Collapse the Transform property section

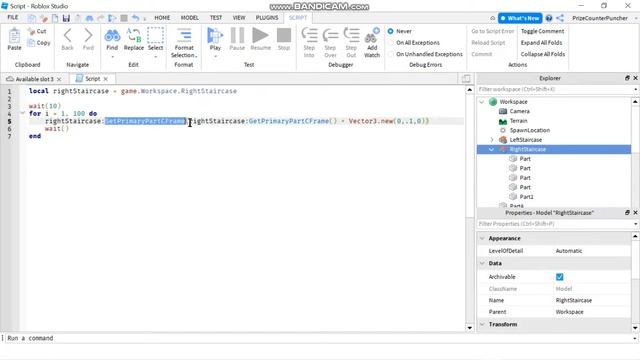482,324
